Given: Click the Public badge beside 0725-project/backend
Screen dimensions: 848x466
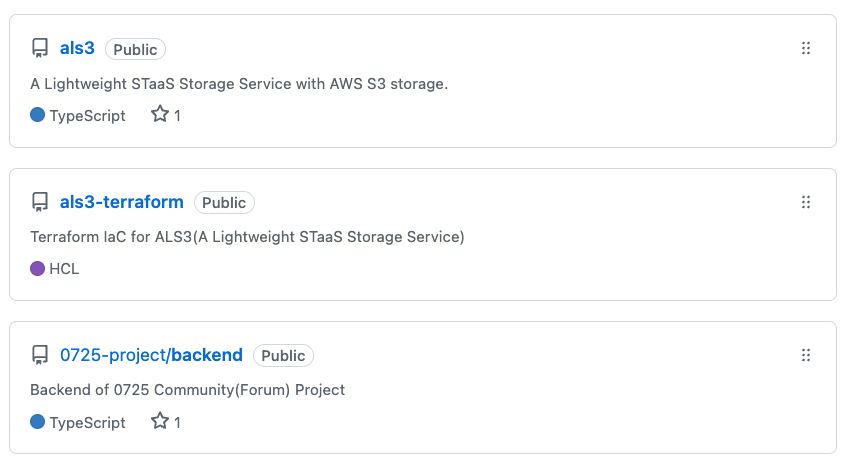Looking at the screenshot, I should pyautogui.click(x=283, y=356).
